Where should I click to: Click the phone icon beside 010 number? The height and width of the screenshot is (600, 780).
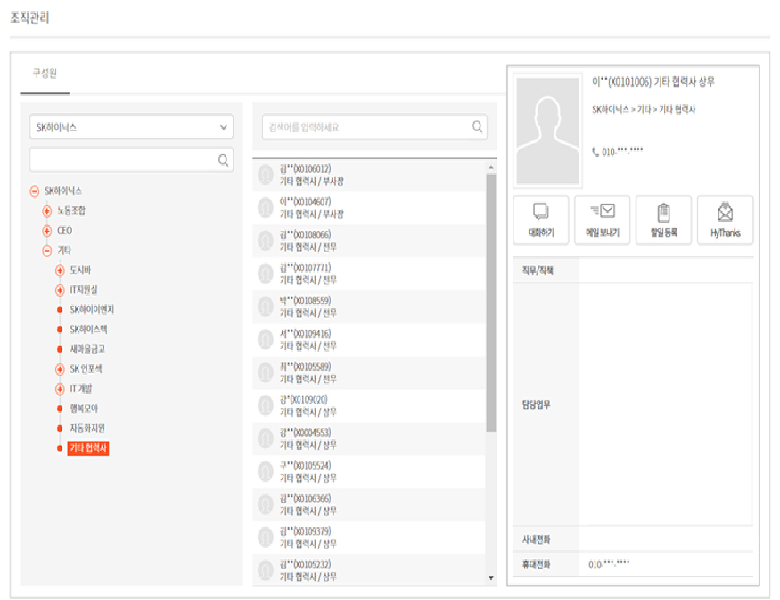point(595,152)
